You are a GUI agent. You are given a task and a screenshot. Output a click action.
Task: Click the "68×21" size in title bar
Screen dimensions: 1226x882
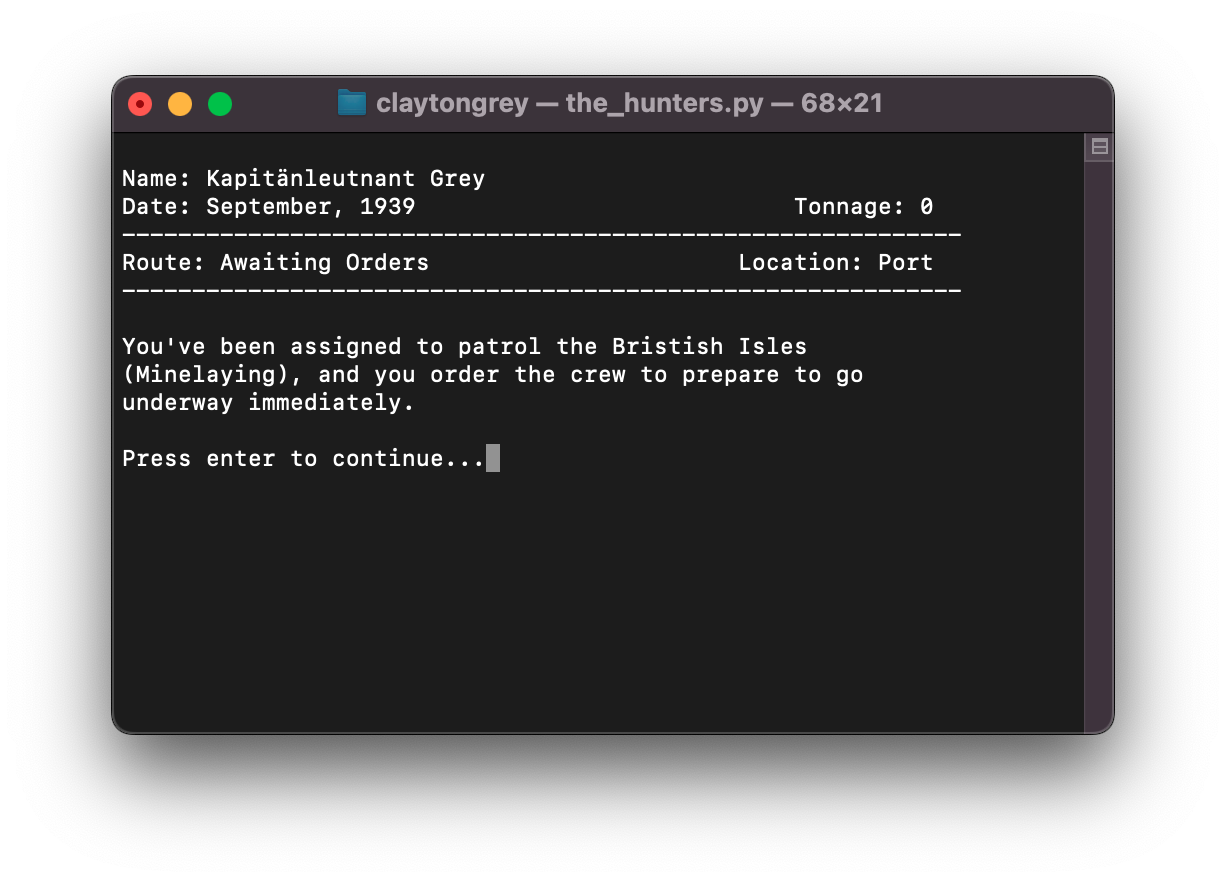(x=841, y=103)
